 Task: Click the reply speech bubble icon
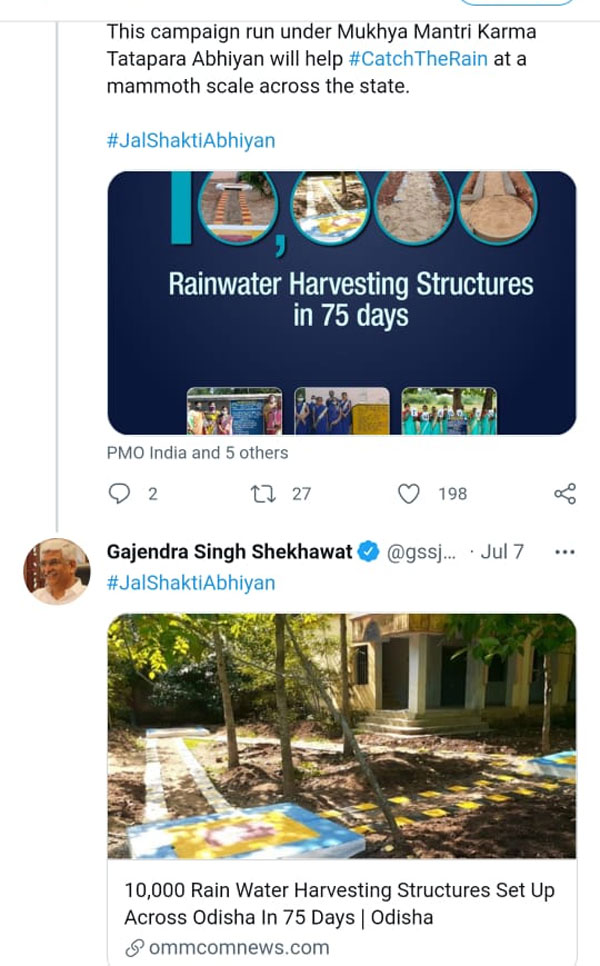(x=119, y=493)
